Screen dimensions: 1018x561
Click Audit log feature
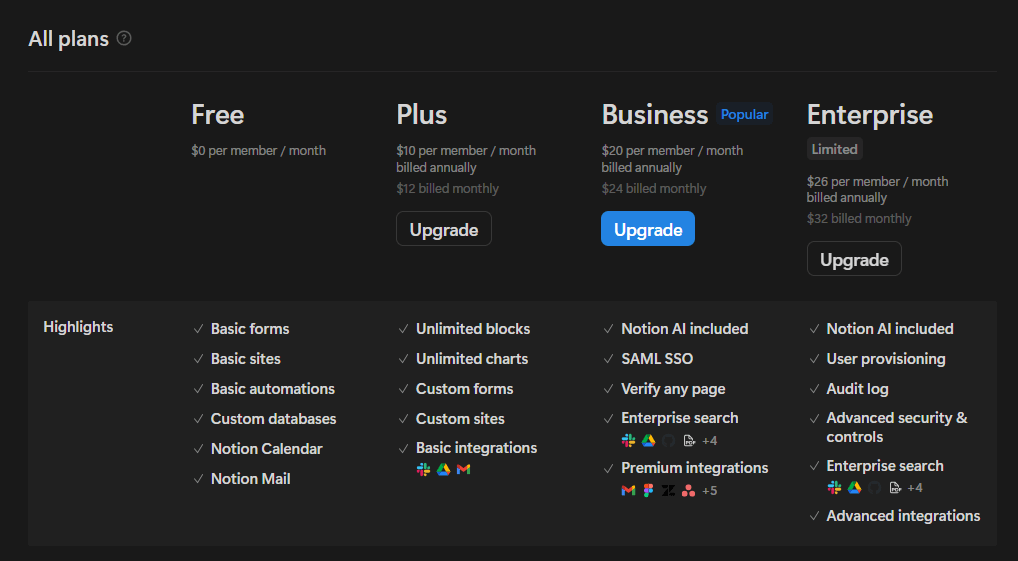coord(857,388)
